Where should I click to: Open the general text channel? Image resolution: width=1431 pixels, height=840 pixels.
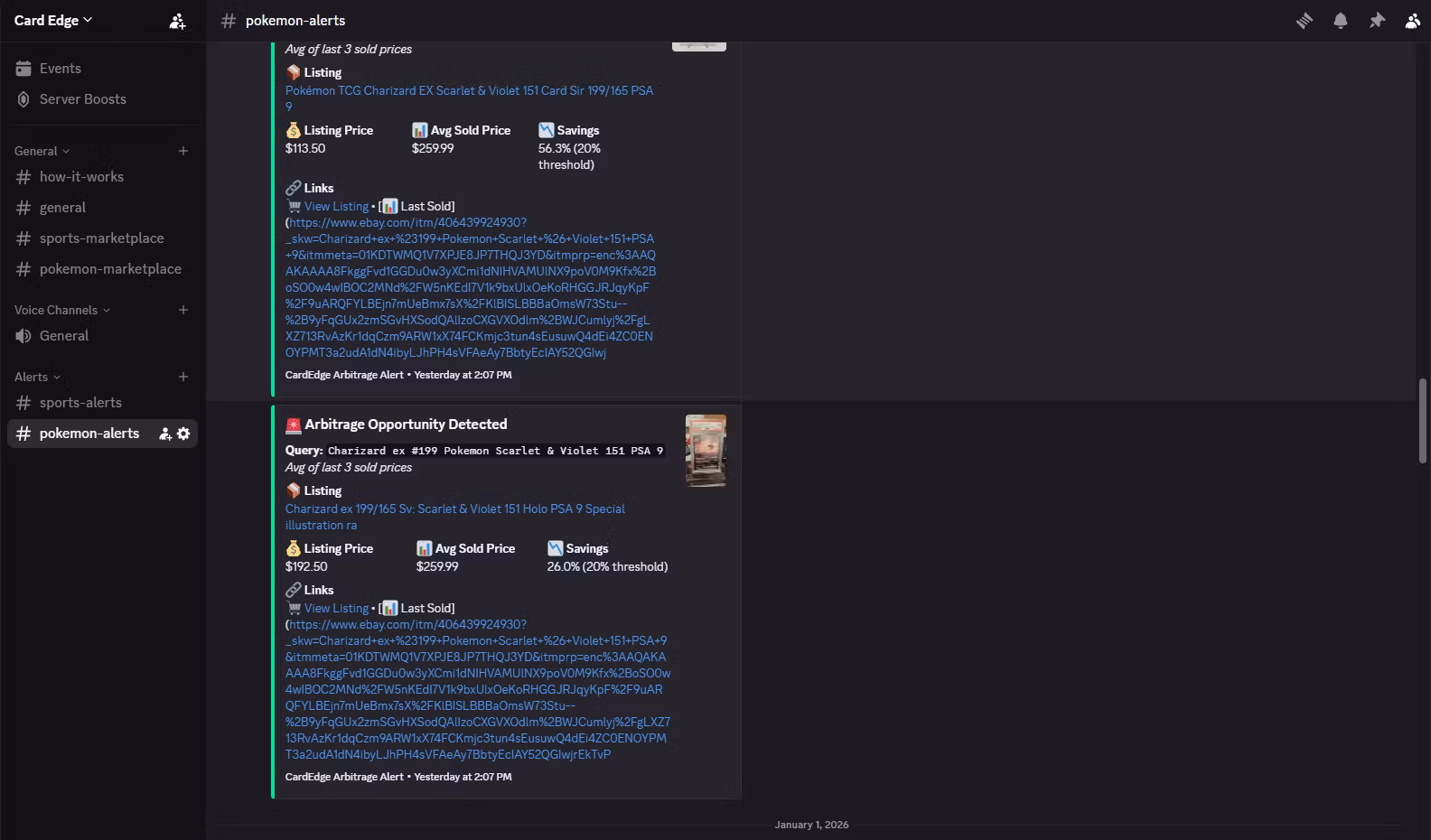pyautogui.click(x=103, y=208)
